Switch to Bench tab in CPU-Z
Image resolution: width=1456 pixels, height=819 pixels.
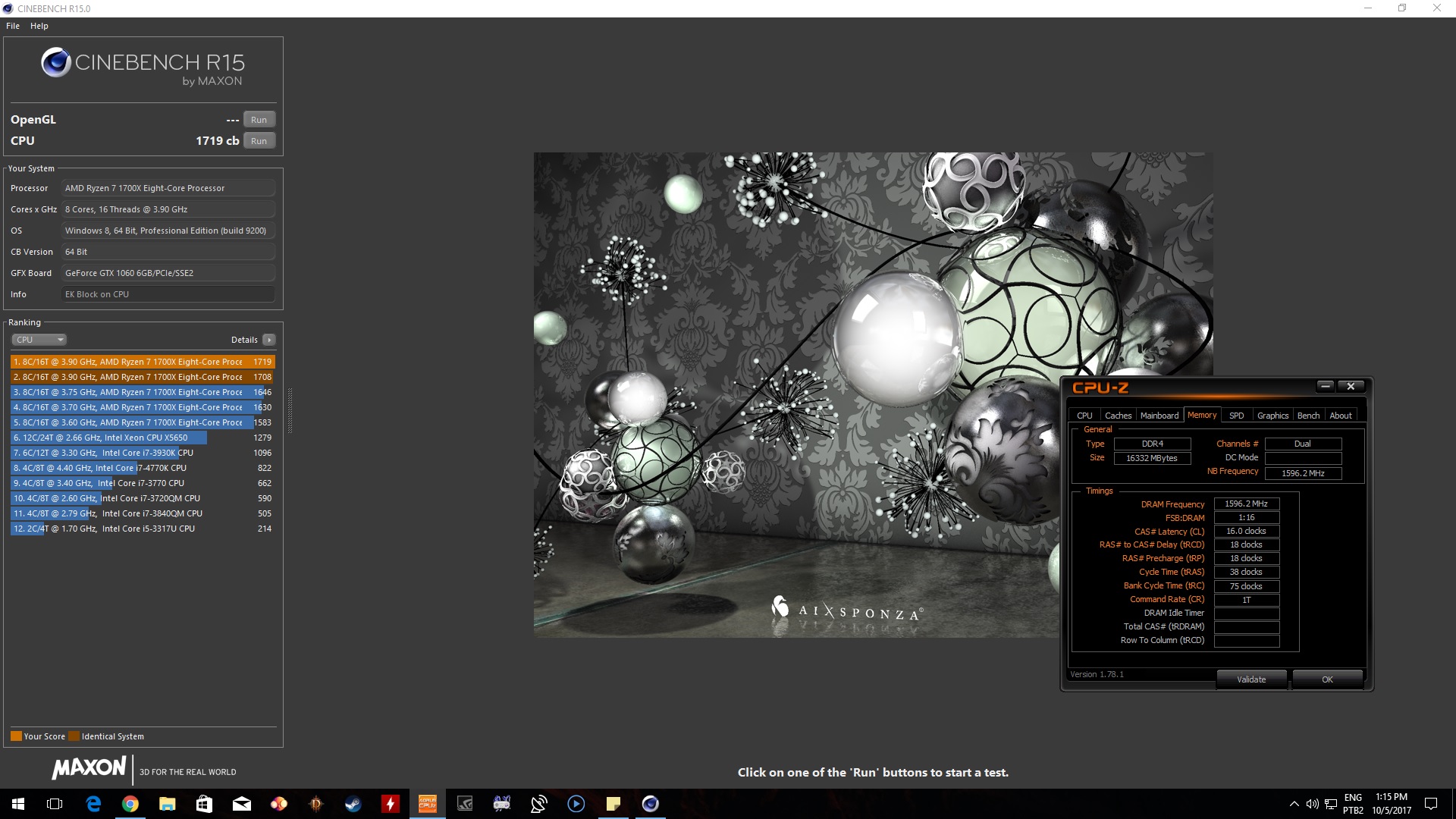(1308, 416)
